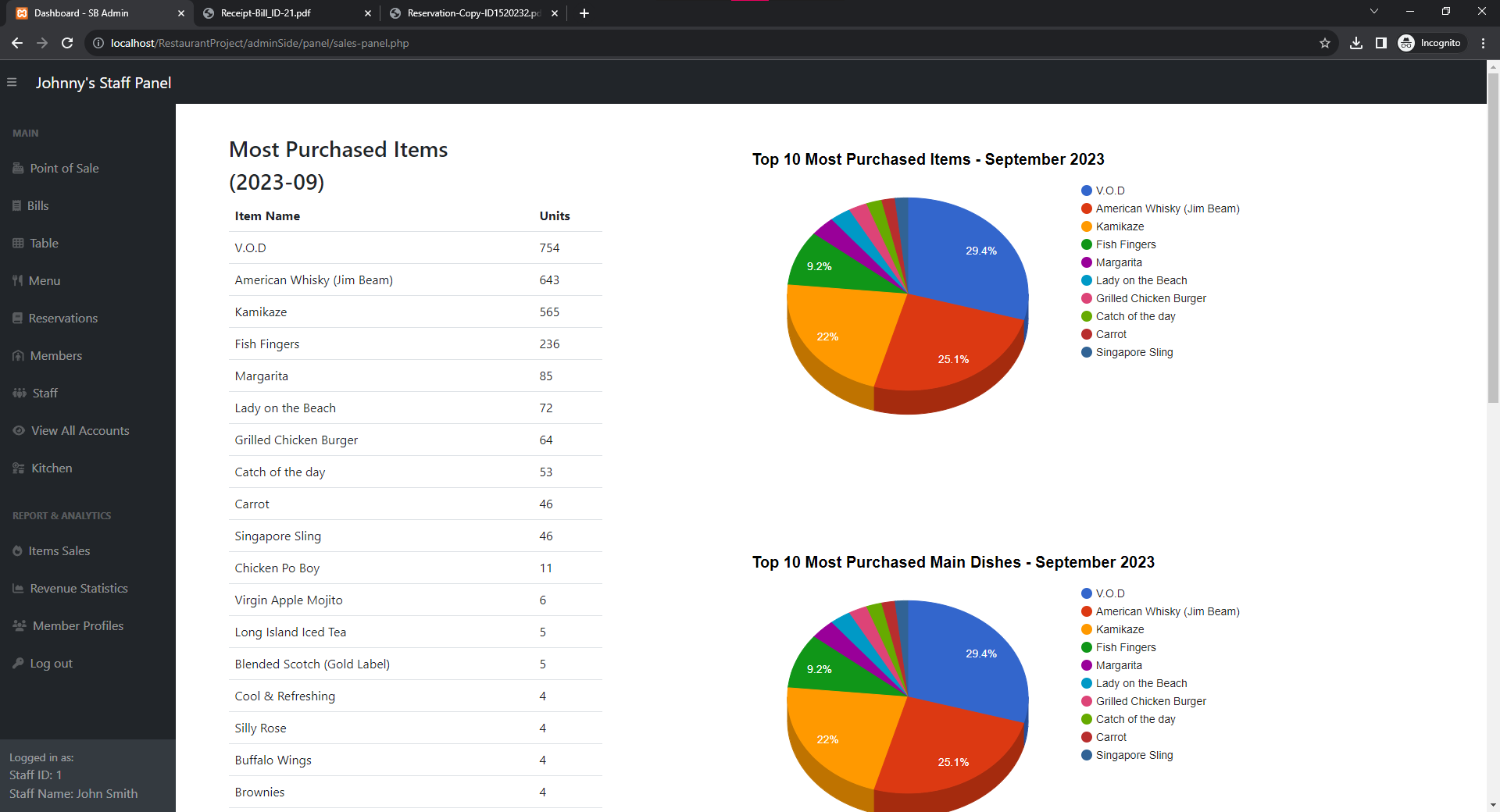Open the Items Sales report link
This screenshot has width=1500, height=812.
pyautogui.click(x=59, y=550)
